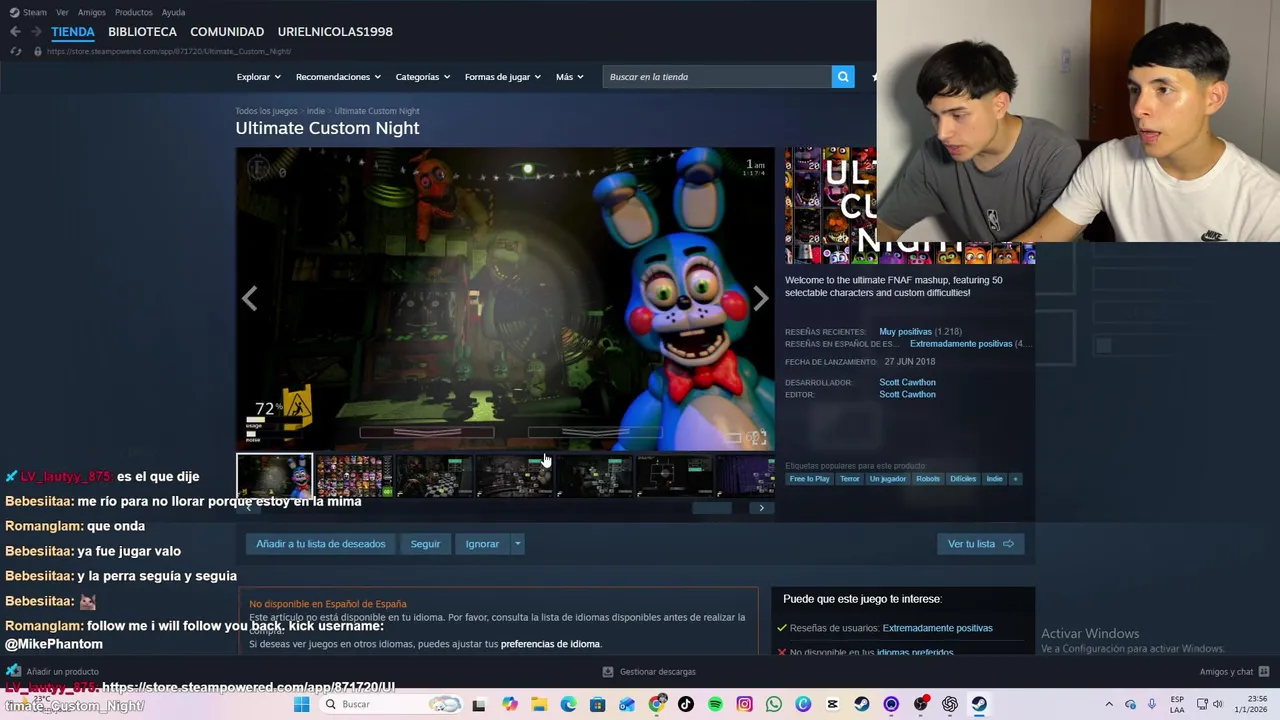Open Microsoft Edge from the taskbar
The height and width of the screenshot is (720, 1280).
[568, 704]
